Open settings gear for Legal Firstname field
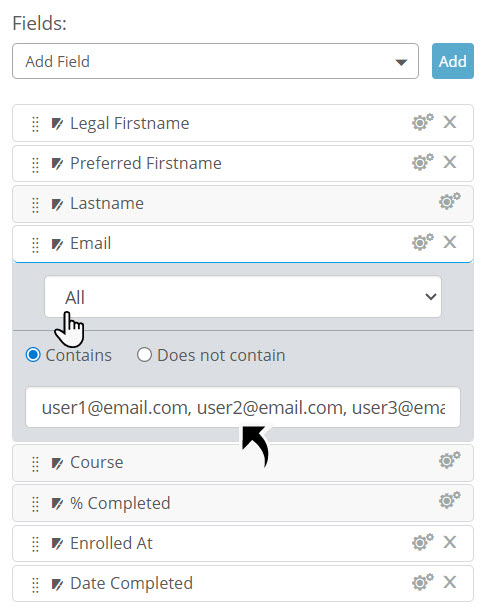 tap(422, 122)
